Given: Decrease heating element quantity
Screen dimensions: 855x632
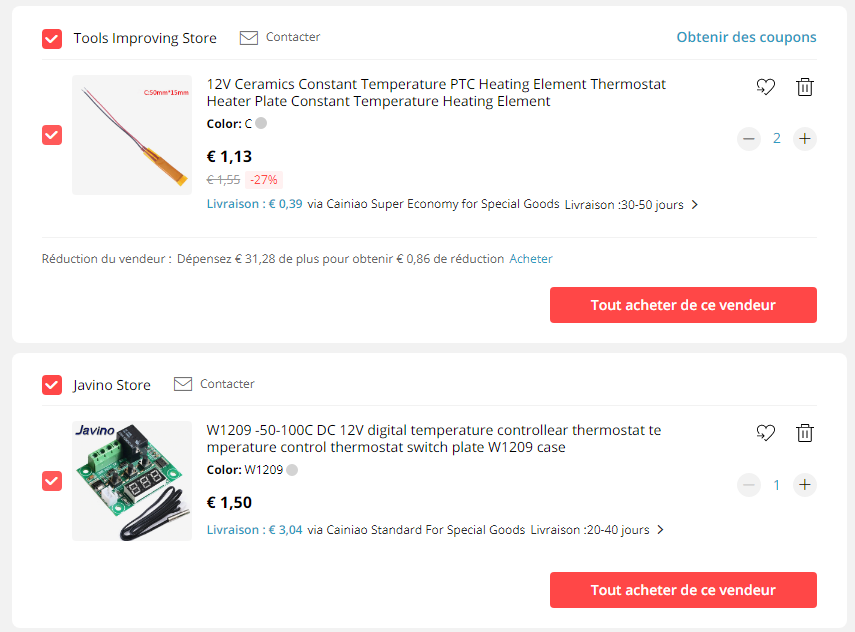Looking at the screenshot, I should click(749, 139).
